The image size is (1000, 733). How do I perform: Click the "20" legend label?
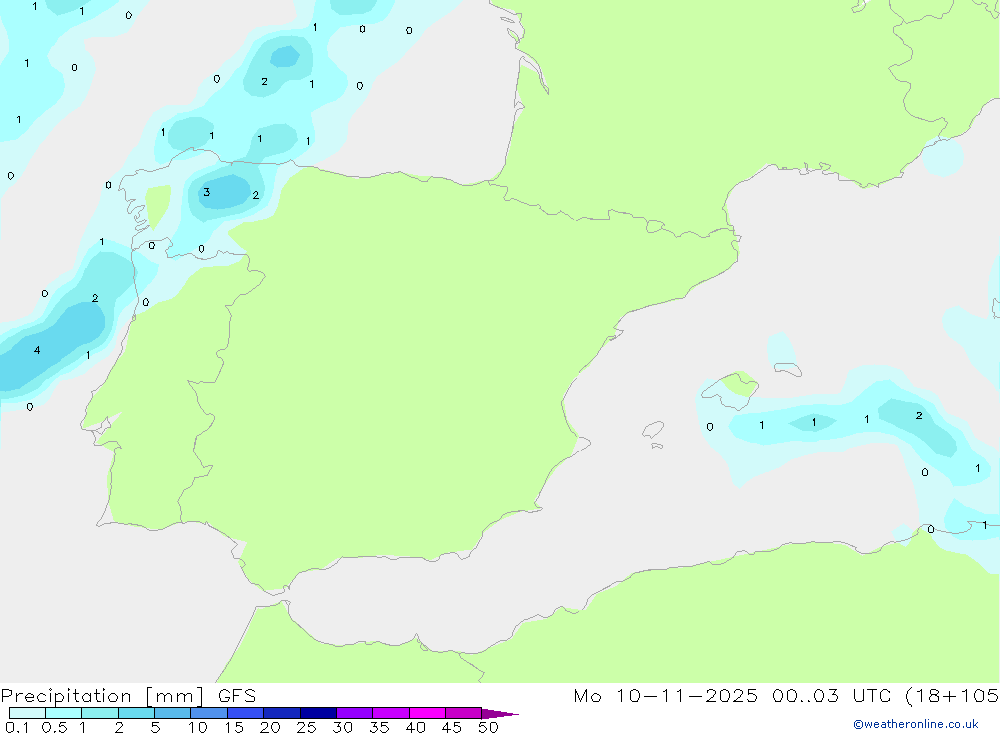(270, 727)
